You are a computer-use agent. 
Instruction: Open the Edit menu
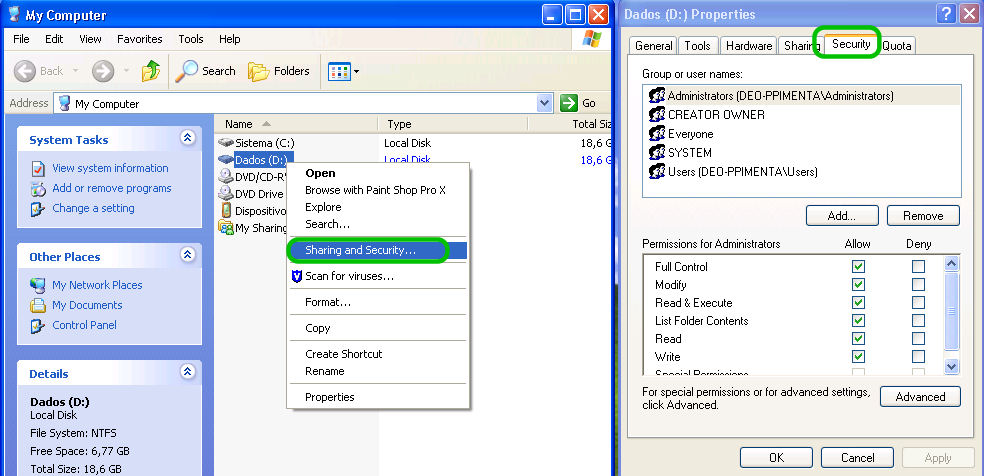tap(54, 39)
